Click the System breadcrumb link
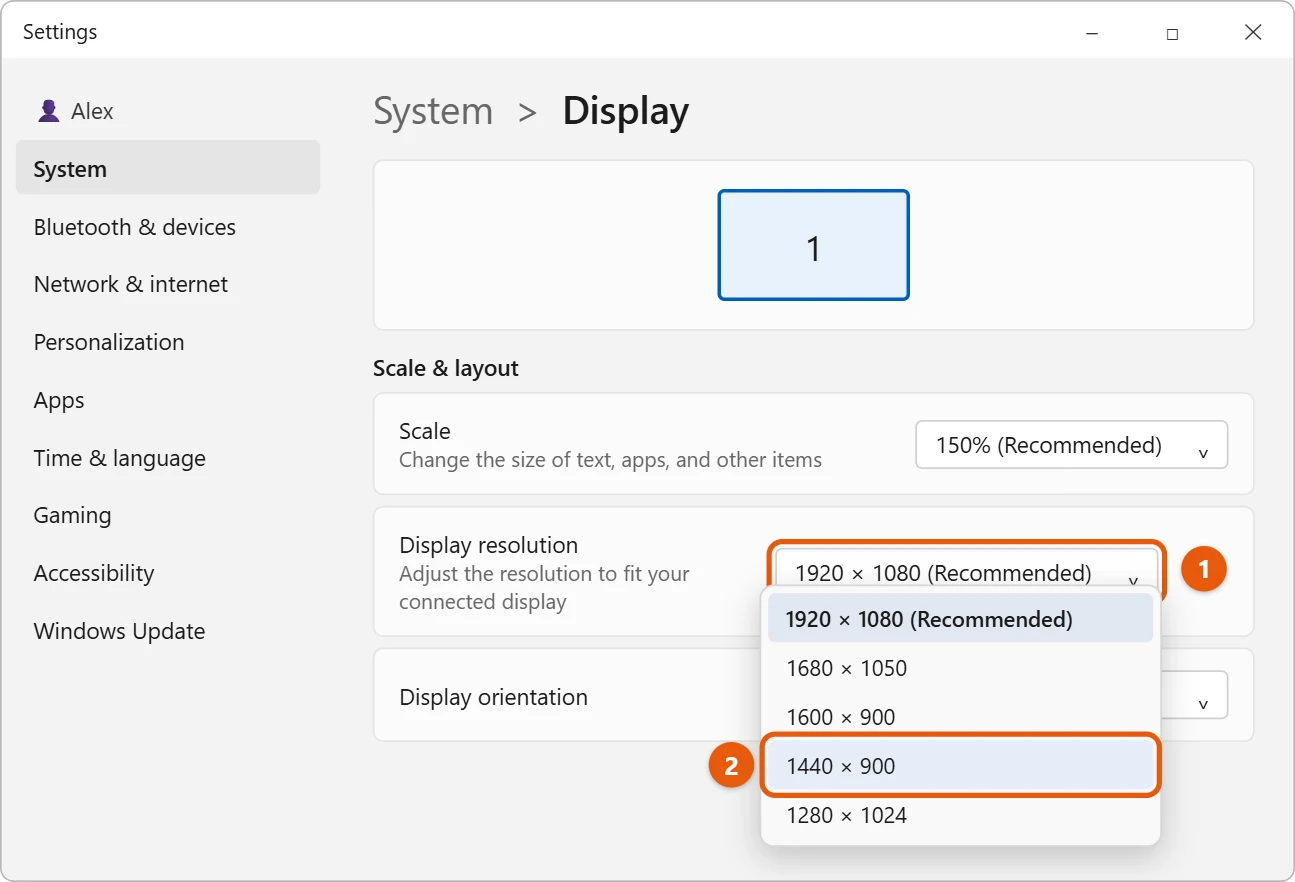 433,111
